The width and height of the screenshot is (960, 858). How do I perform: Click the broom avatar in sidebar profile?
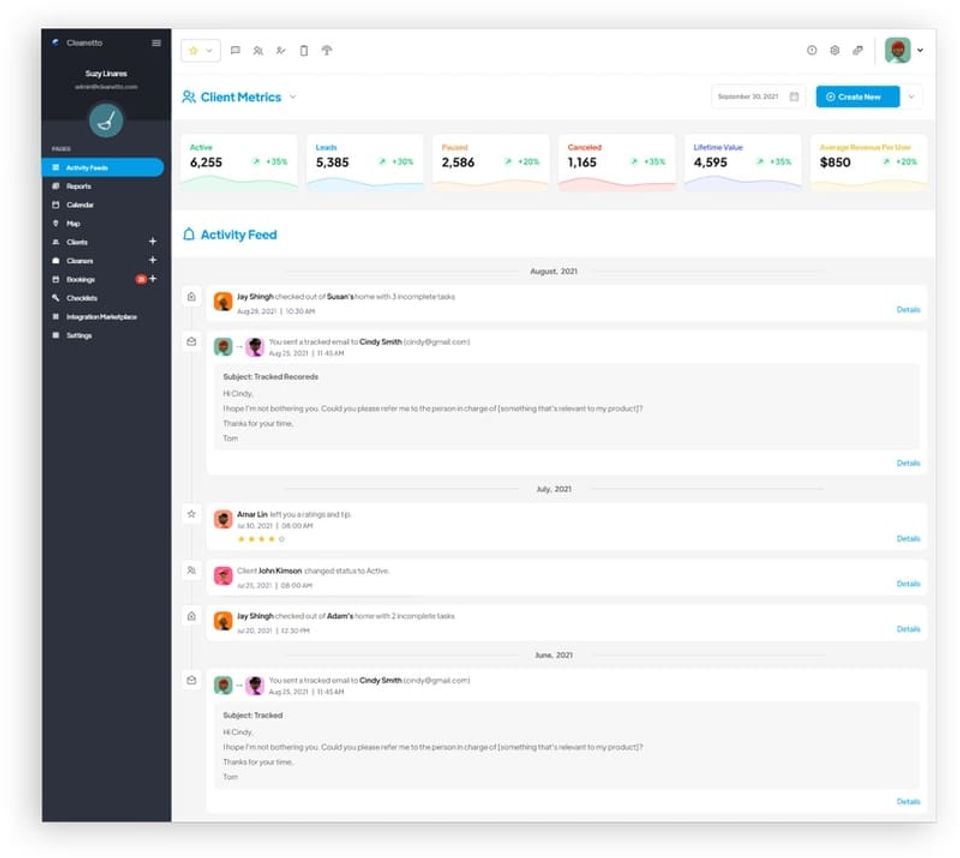click(x=106, y=120)
